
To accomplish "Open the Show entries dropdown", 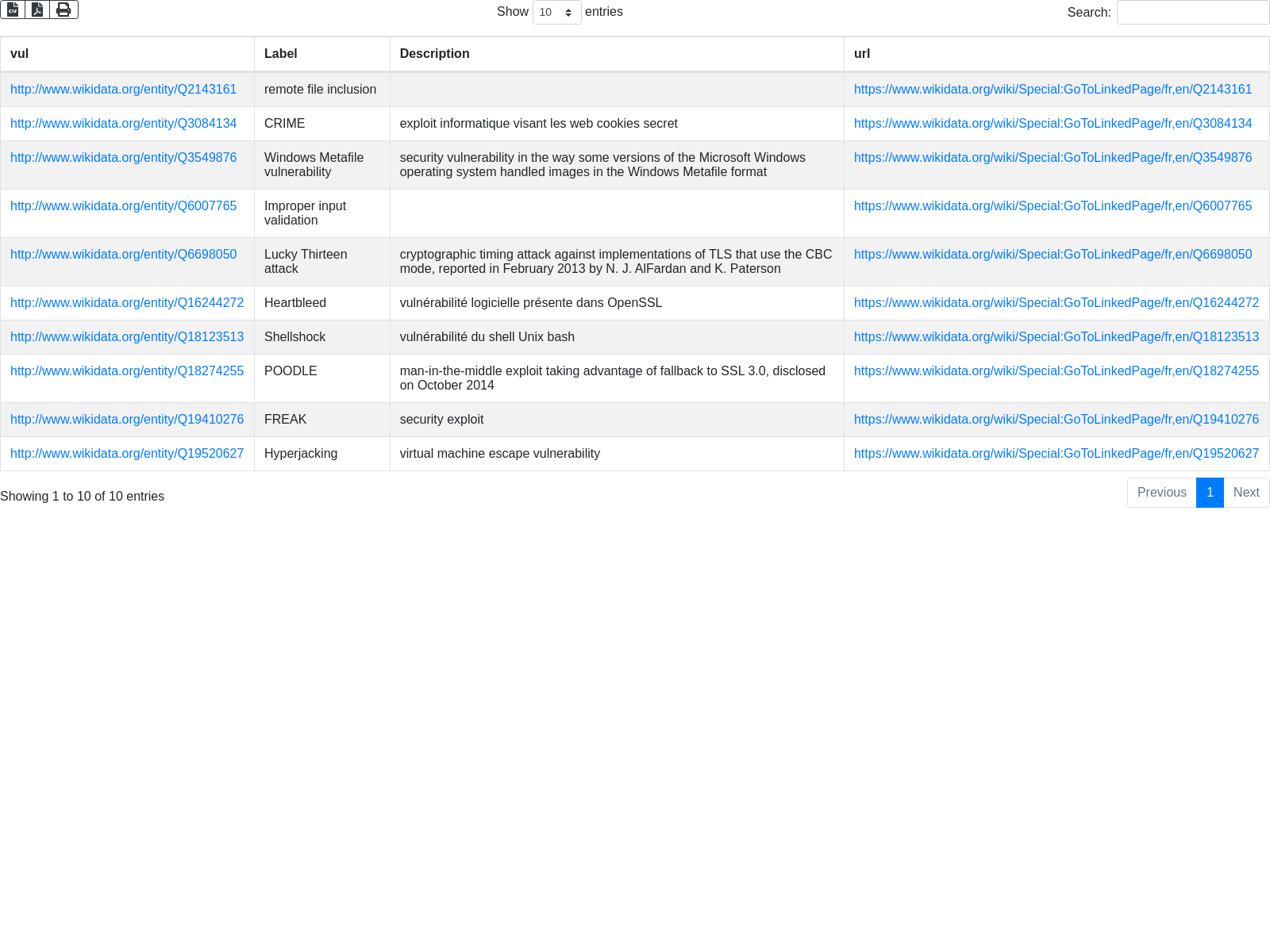I will 556,13.
